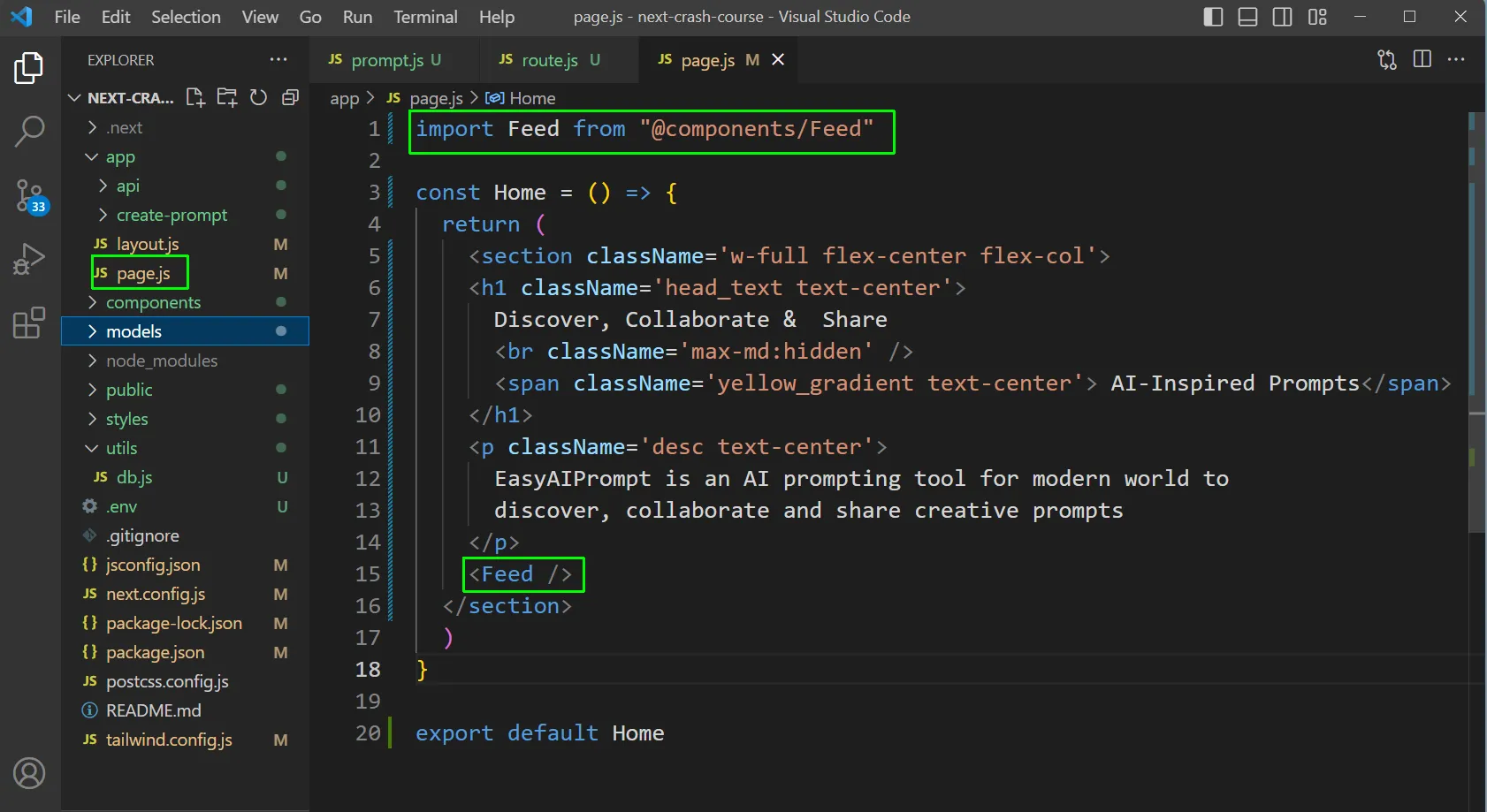Place cursor on export default Home line
This screenshot has height=812, width=1487.
[540, 732]
